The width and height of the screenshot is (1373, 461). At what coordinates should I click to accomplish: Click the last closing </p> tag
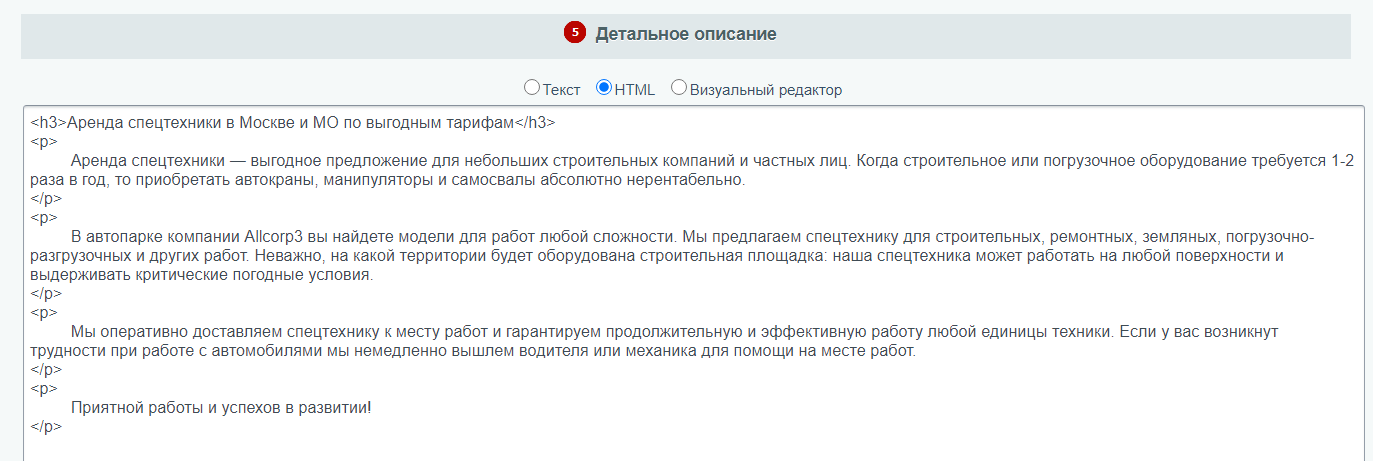46,427
